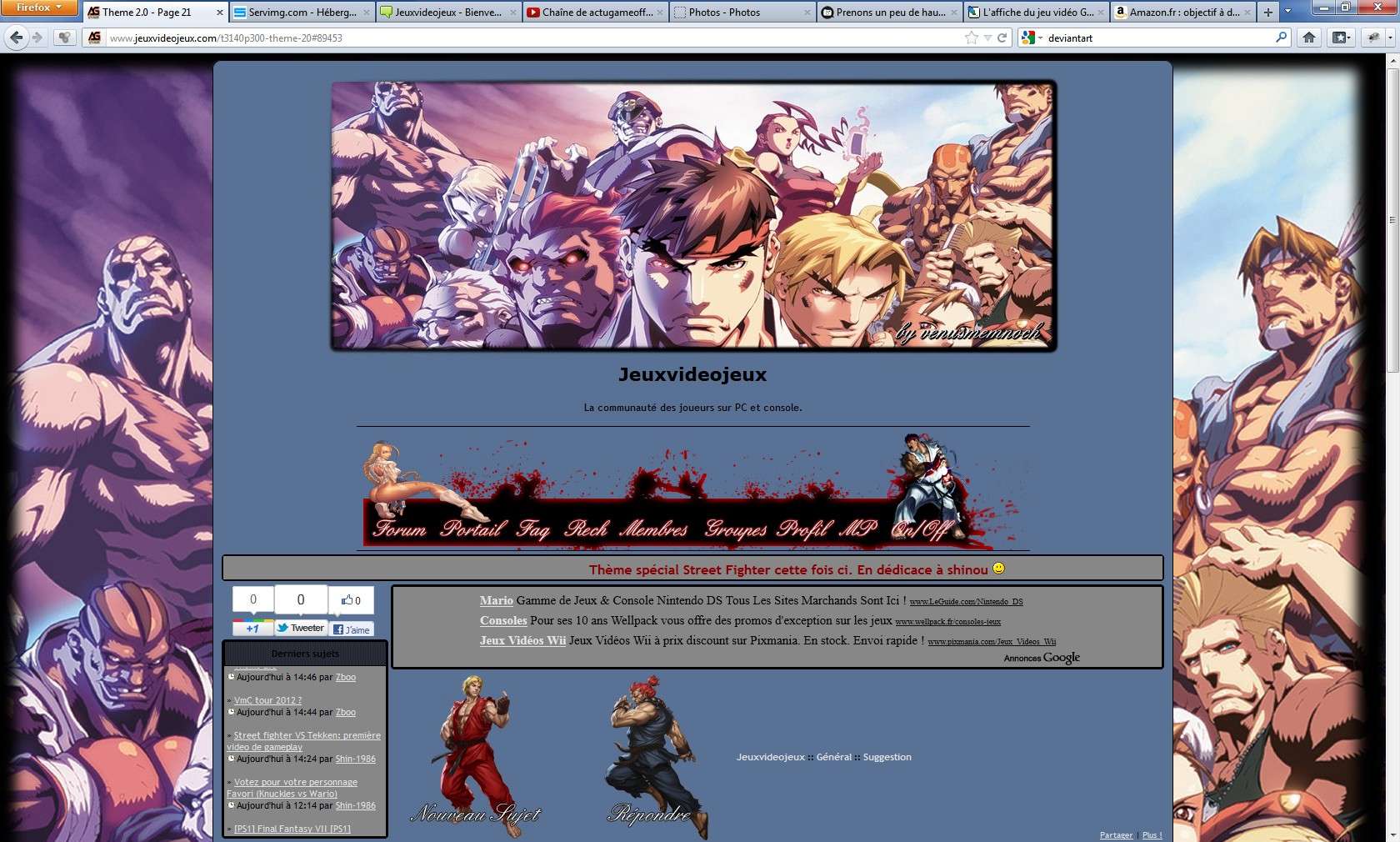Open the www.LeGuide.com/Nintendo_DS ad URL

(x=966, y=601)
